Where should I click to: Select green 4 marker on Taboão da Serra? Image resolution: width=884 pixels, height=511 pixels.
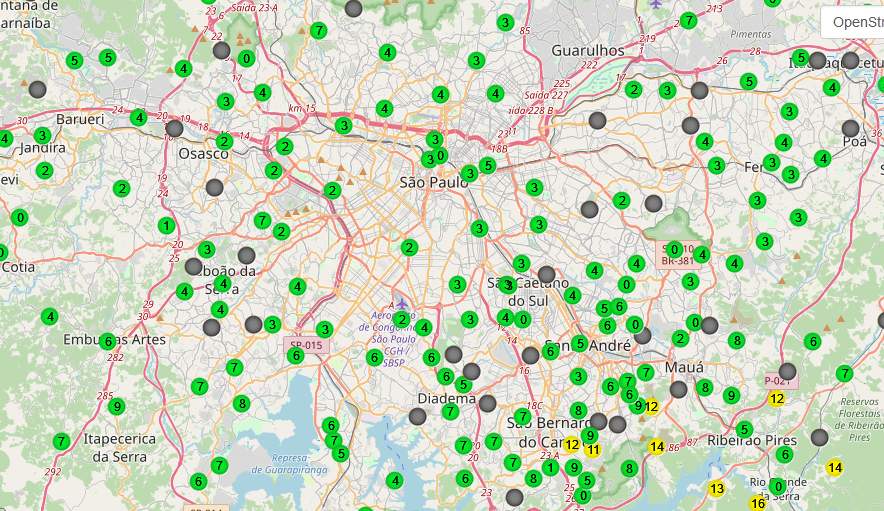223,284
